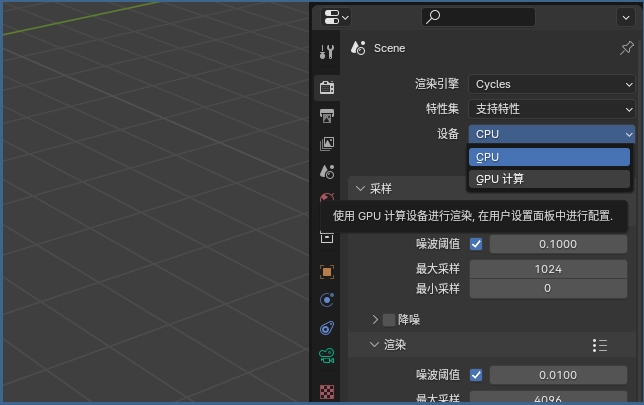Open the Render properties tab
Viewport: 644px width, 405px height.
(327, 87)
